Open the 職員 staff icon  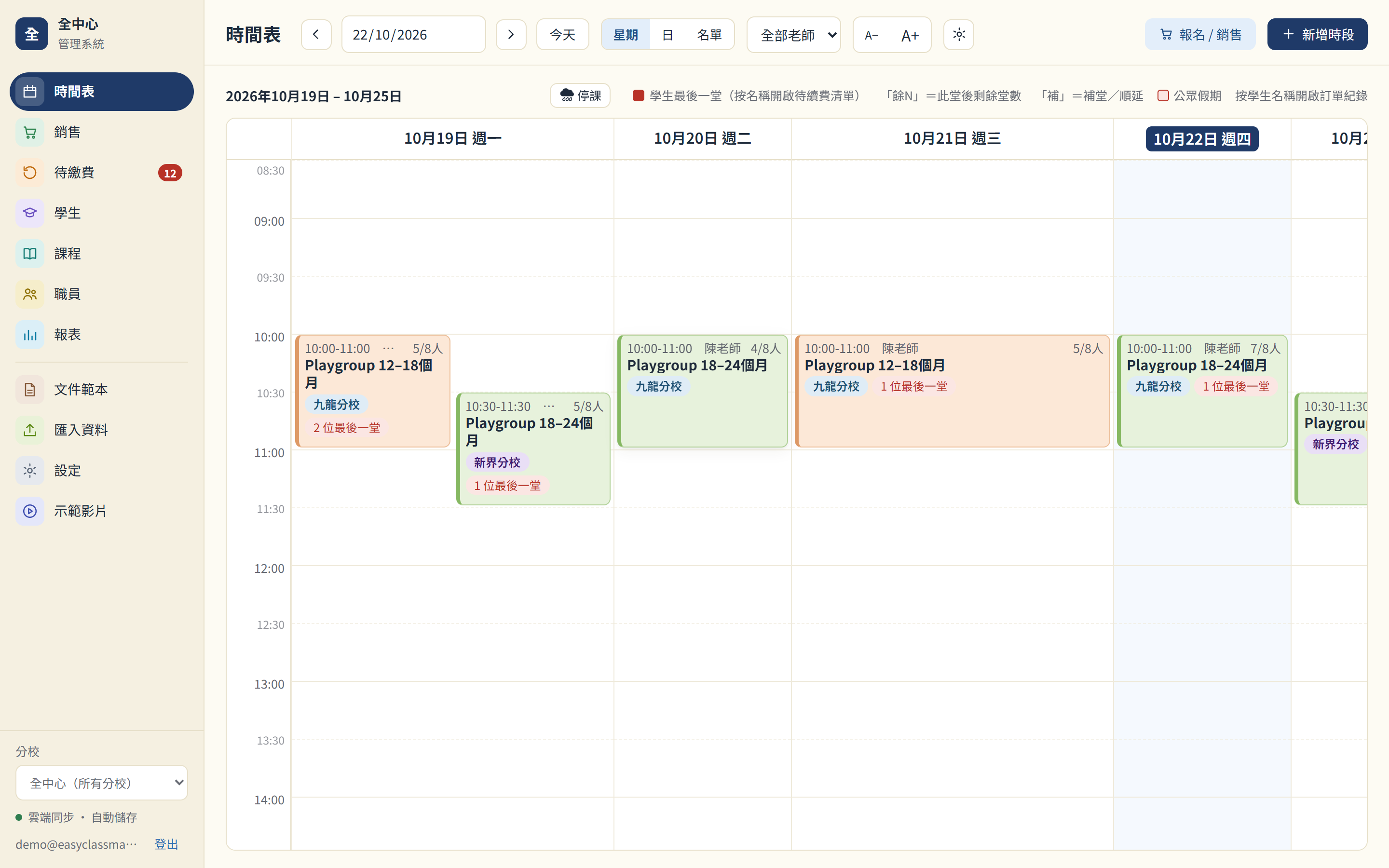tap(30, 294)
